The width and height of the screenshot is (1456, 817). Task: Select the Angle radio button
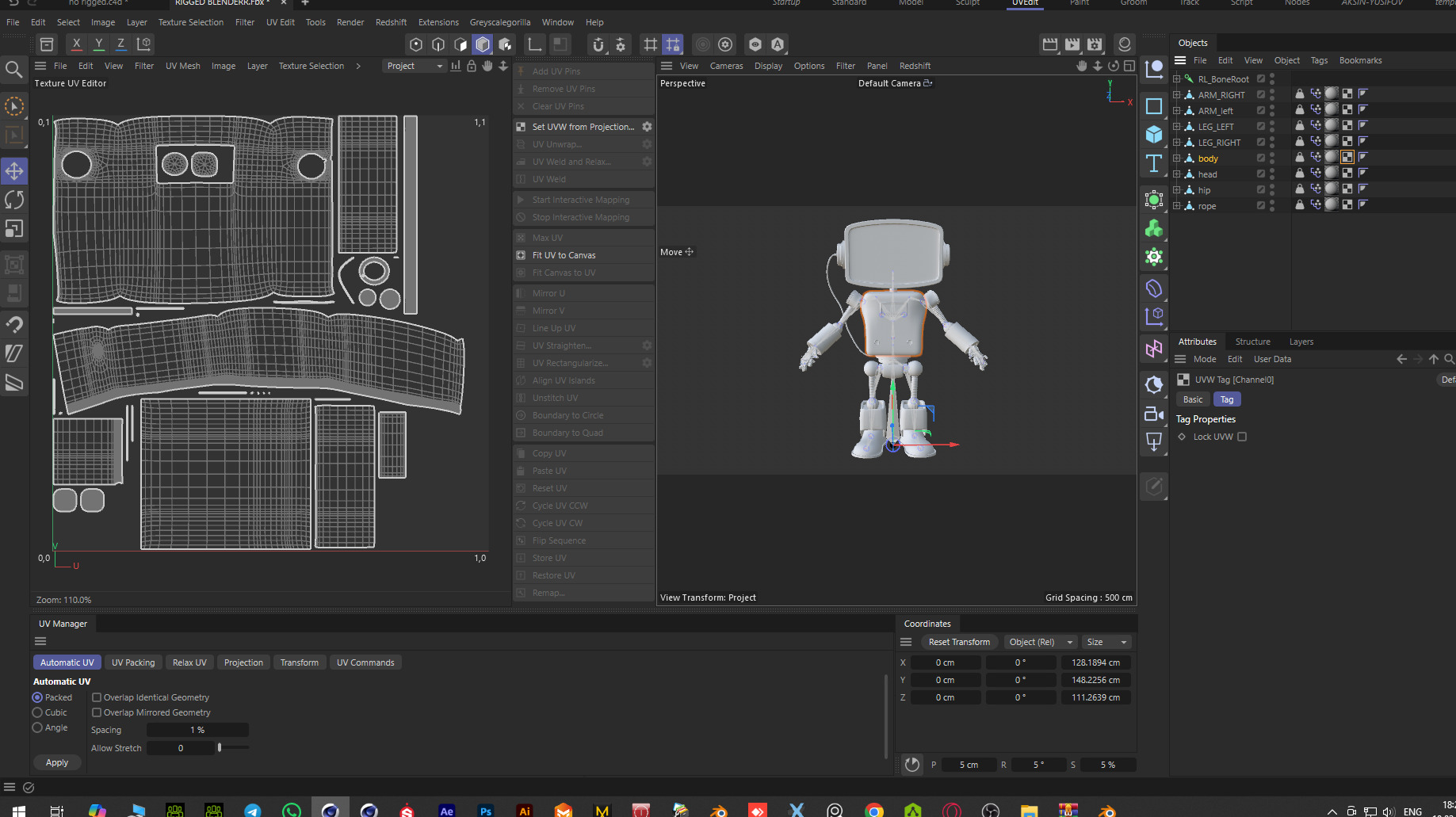37,727
